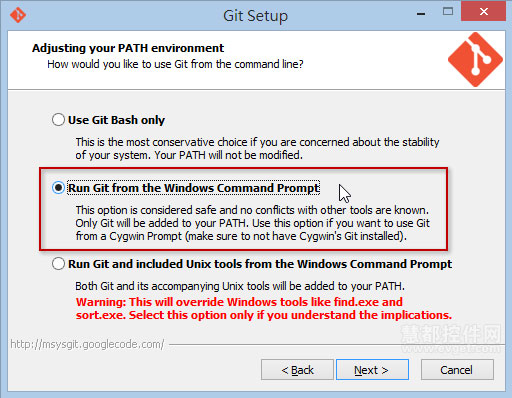Select Run Git from Windows Command Prompt radio
The height and width of the screenshot is (398, 512).
[x=58, y=188]
